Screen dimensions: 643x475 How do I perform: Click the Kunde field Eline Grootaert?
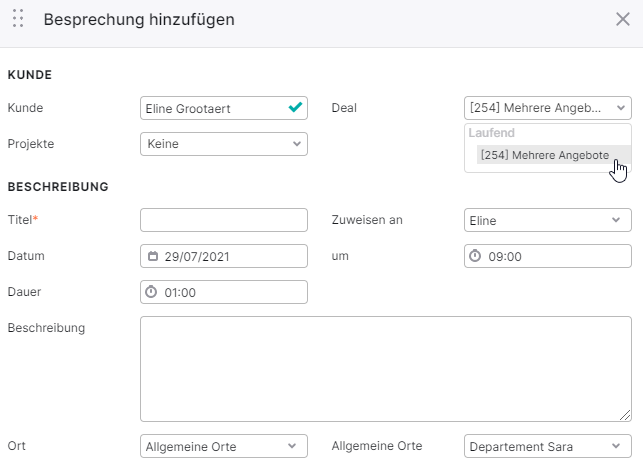(224, 108)
